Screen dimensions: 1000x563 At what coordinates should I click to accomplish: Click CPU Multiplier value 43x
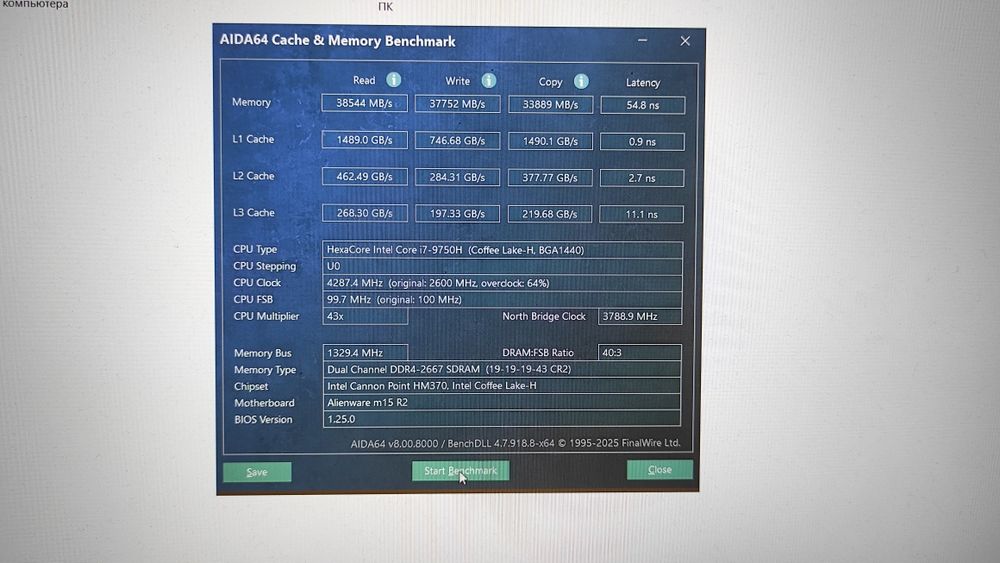(365, 316)
